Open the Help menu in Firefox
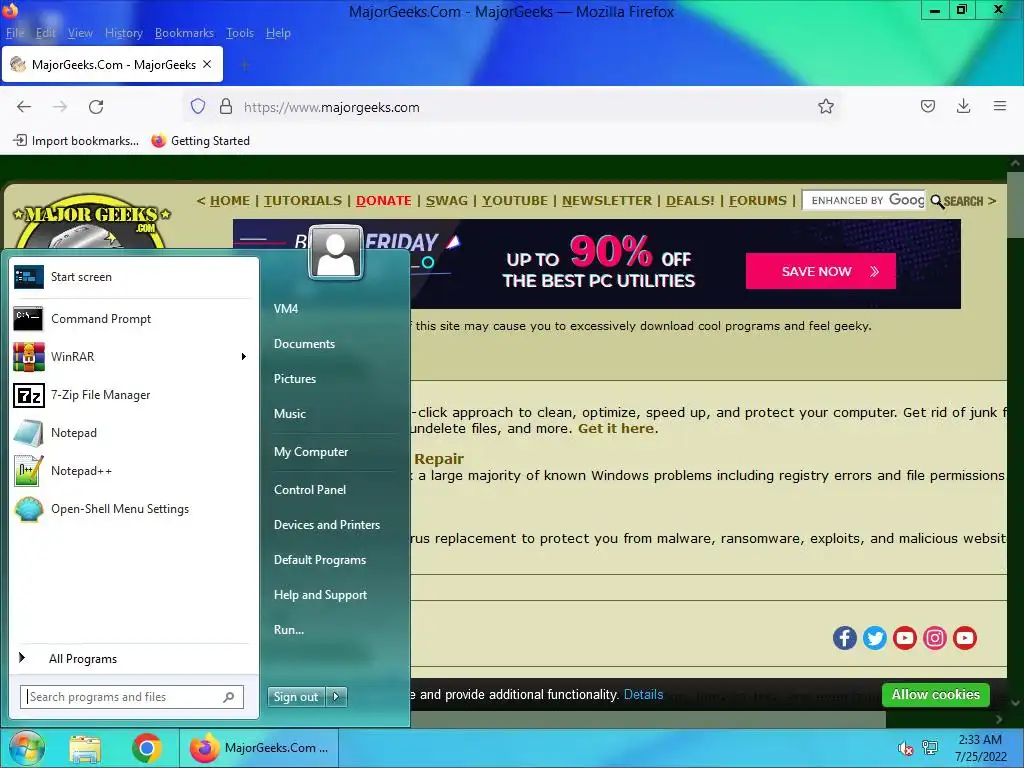The height and width of the screenshot is (768, 1024). pos(278,33)
